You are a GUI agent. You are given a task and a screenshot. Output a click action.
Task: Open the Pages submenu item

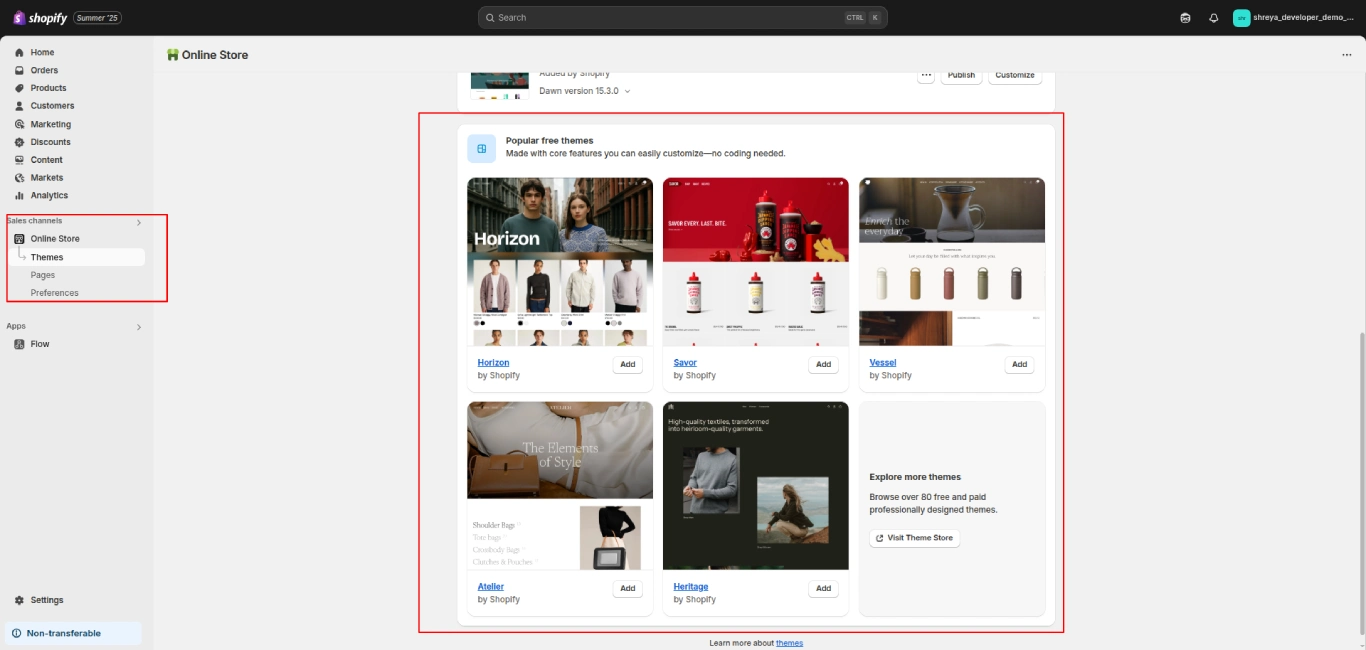[43, 275]
